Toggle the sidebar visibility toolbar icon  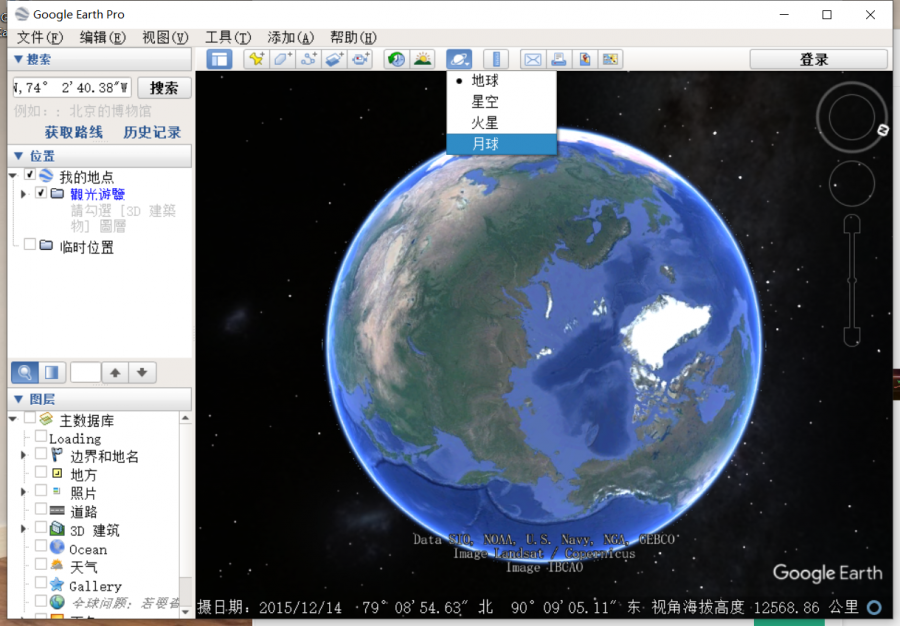pos(219,59)
